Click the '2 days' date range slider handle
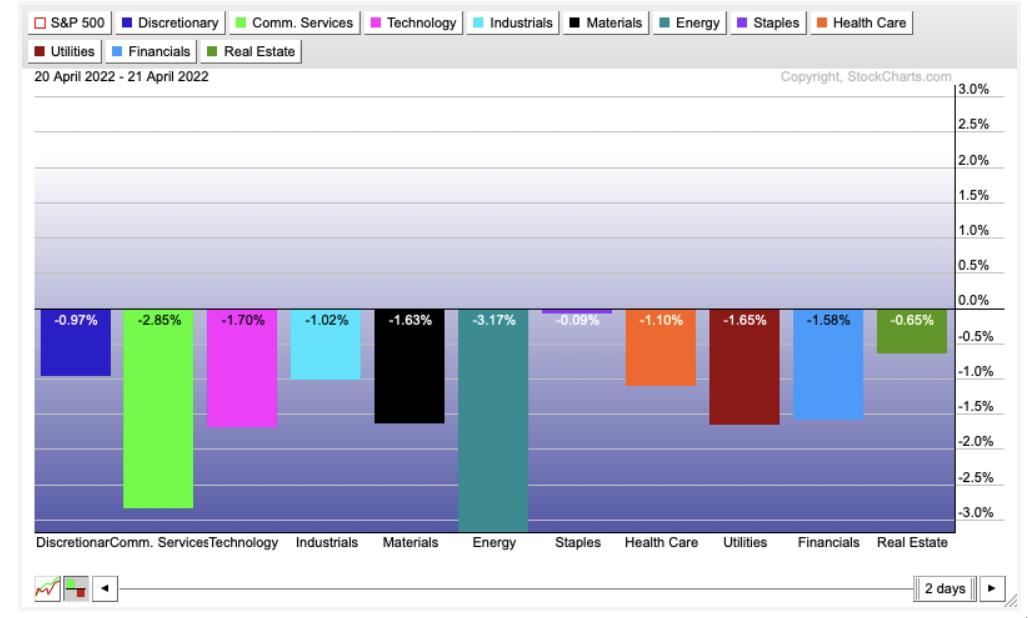Viewport: 1028px width, 618px height. click(x=944, y=588)
